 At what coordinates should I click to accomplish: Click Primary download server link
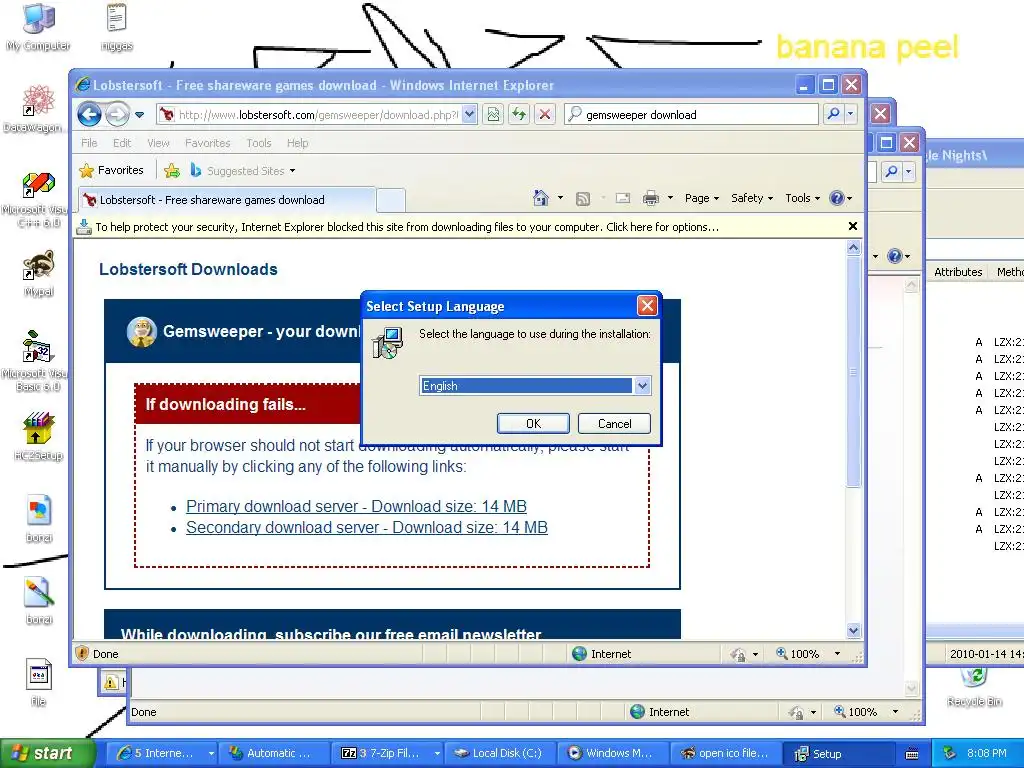coord(356,506)
